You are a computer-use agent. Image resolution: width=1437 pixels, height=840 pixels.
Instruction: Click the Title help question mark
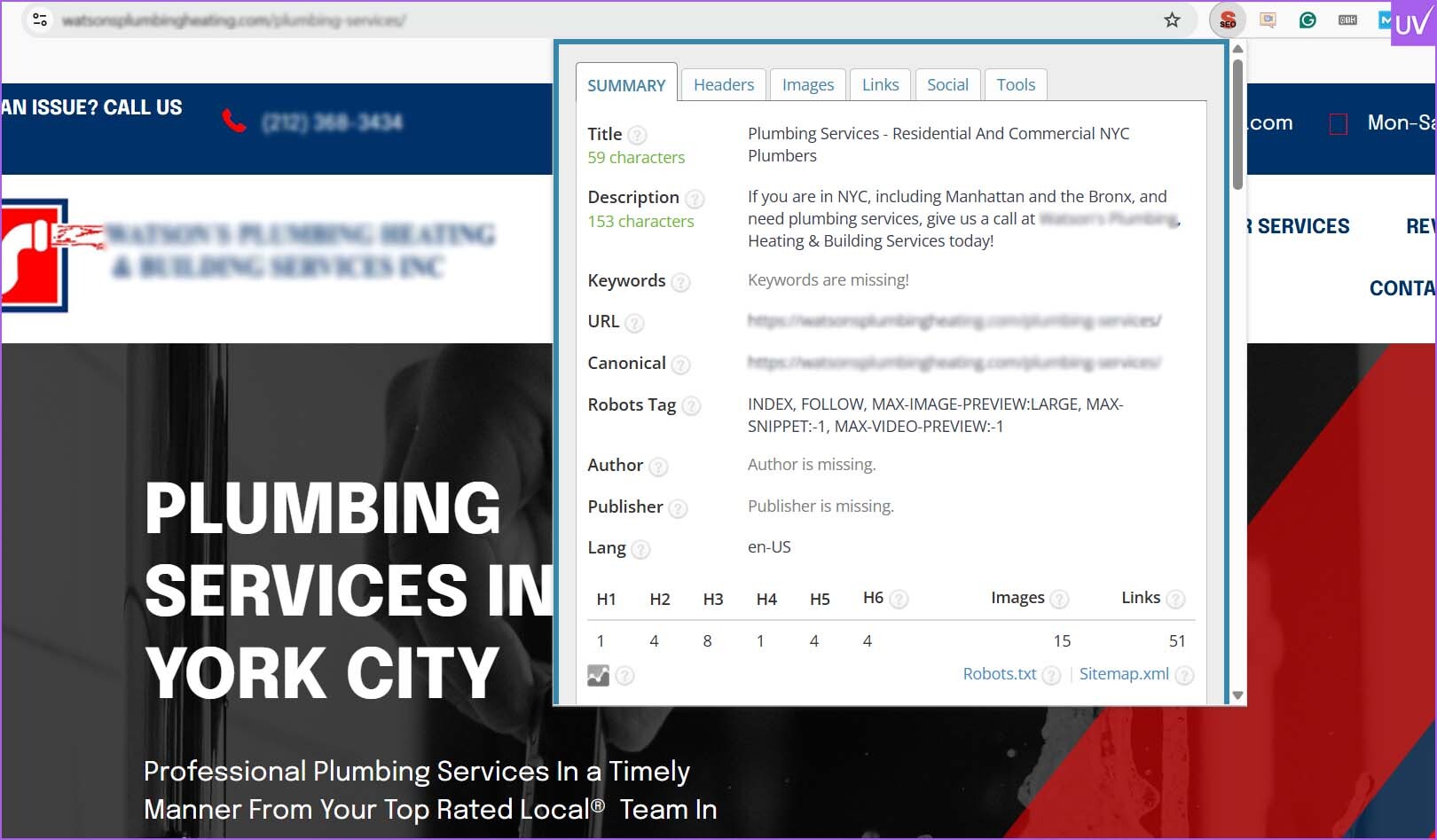(x=637, y=135)
